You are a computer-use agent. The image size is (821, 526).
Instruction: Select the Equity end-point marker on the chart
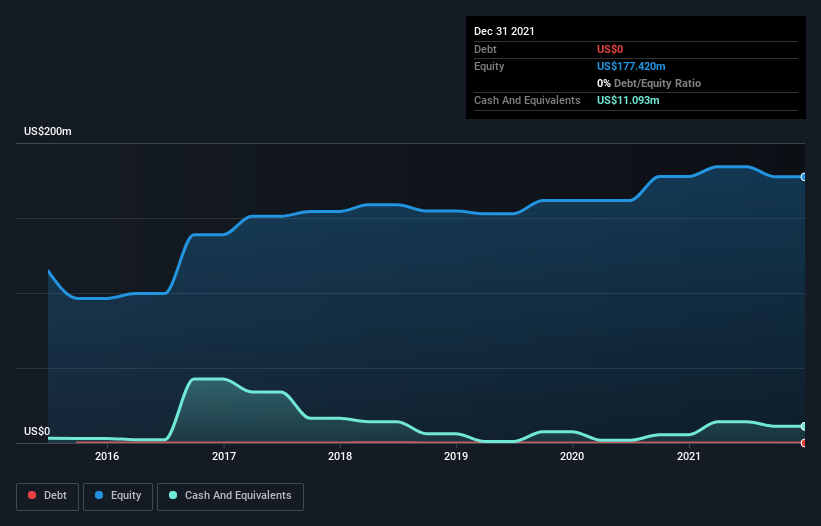(x=804, y=177)
